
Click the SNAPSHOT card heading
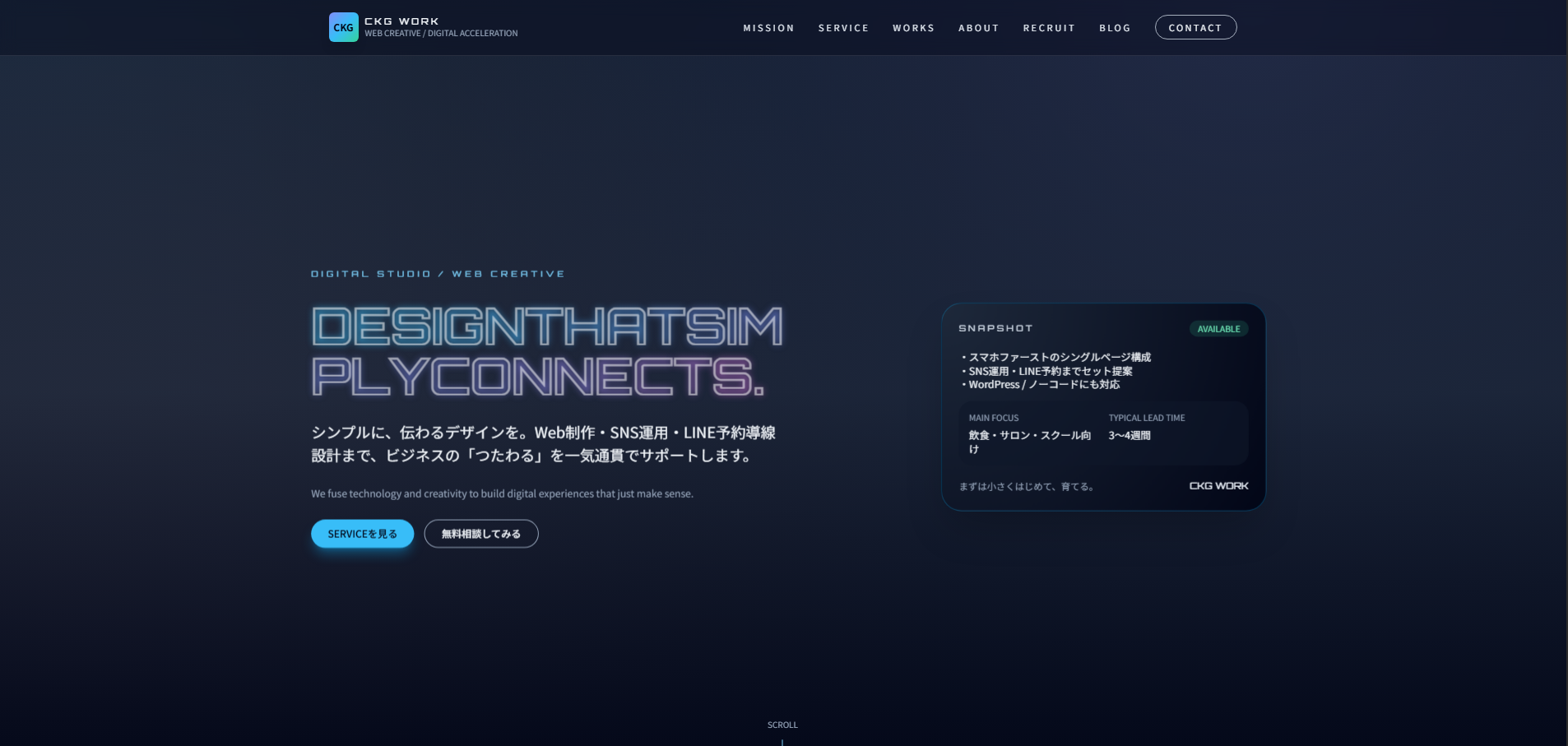[x=995, y=327]
